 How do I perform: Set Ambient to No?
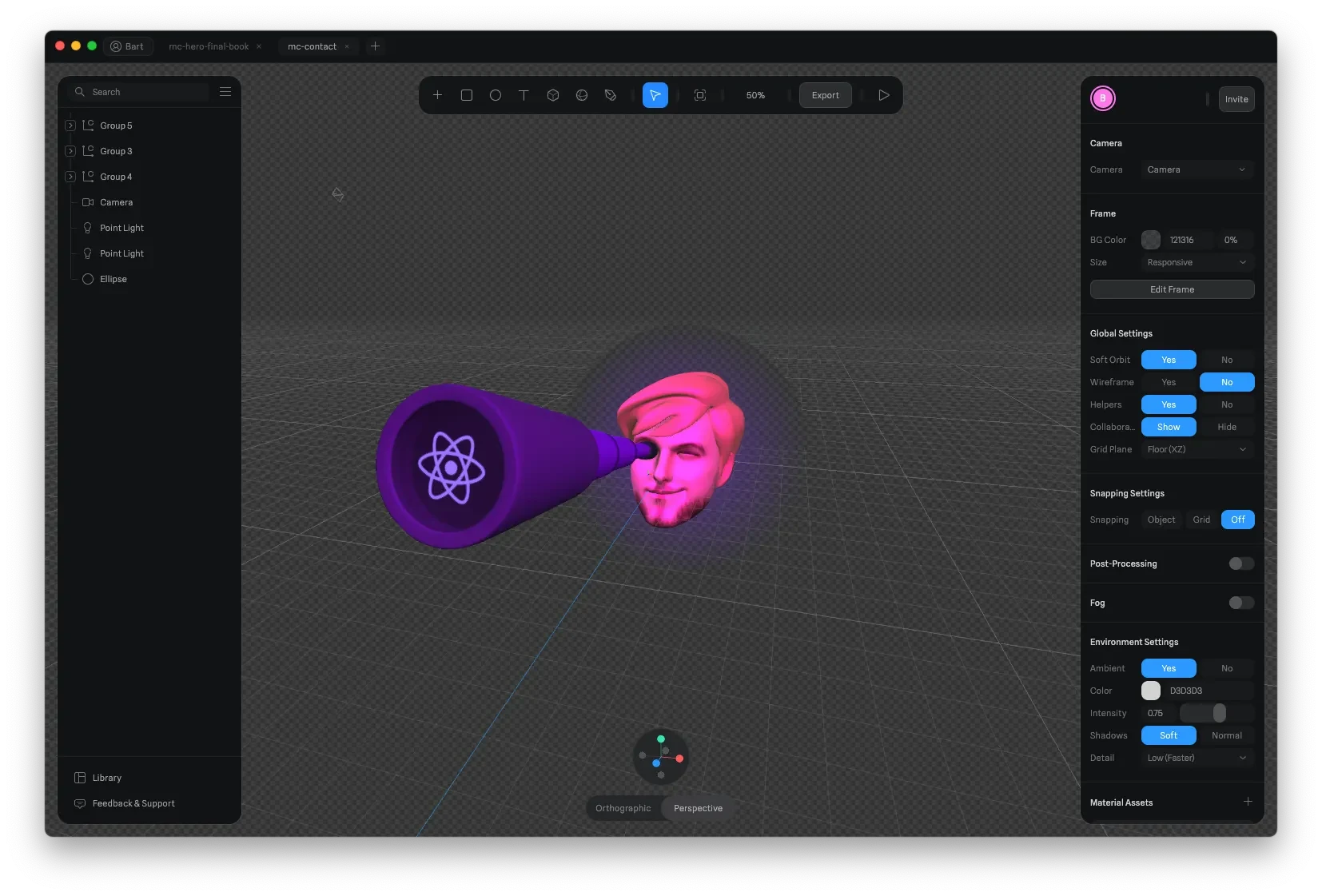1227,668
